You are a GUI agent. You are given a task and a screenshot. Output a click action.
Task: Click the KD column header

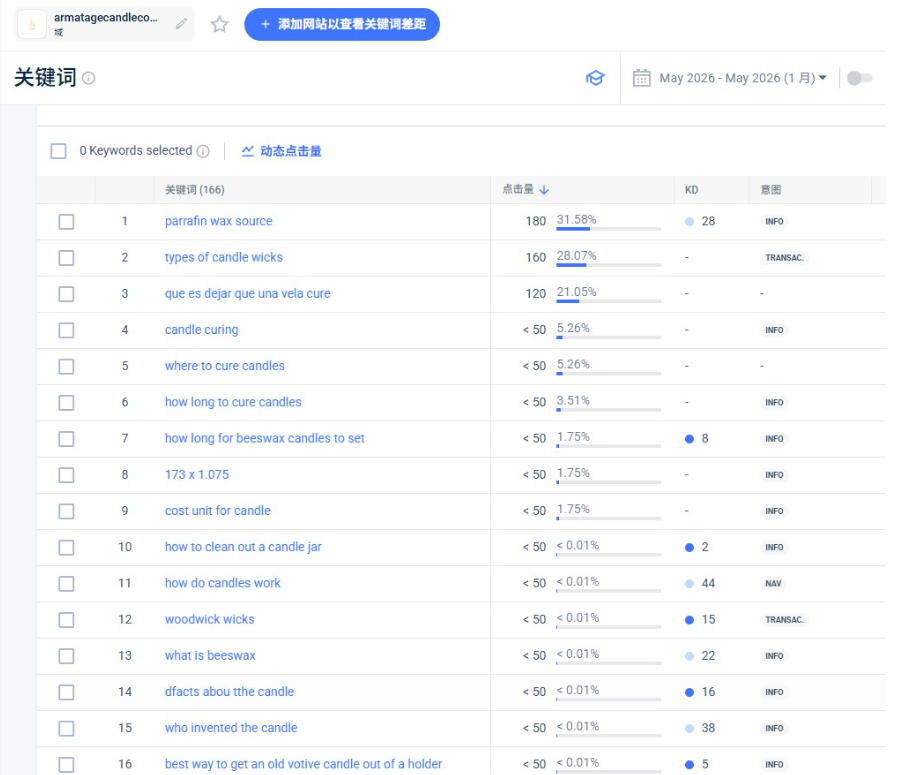(x=691, y=190)
